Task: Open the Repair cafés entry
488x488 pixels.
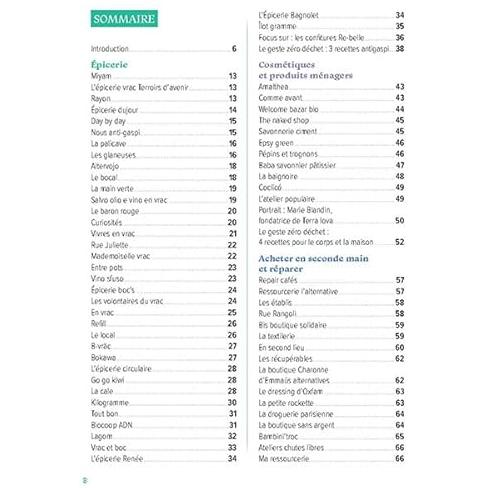Action: (331, 280)
